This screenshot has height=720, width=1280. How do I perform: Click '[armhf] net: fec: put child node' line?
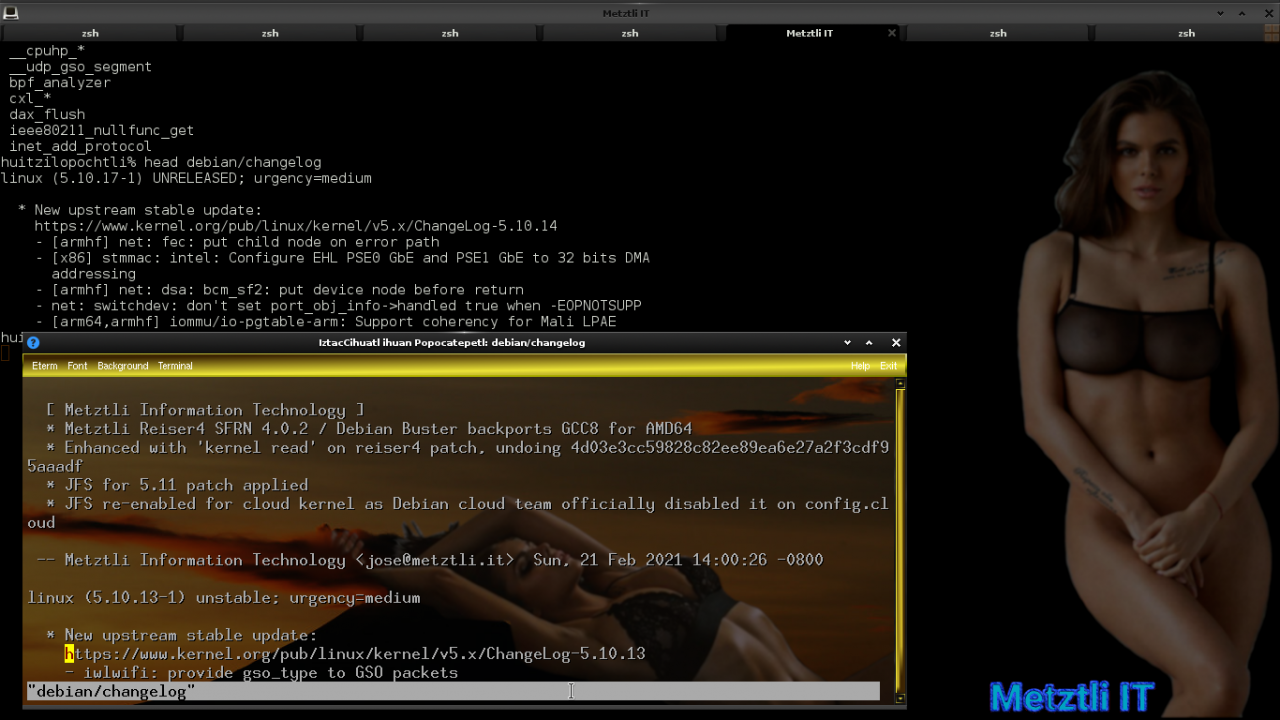[237, 242]
